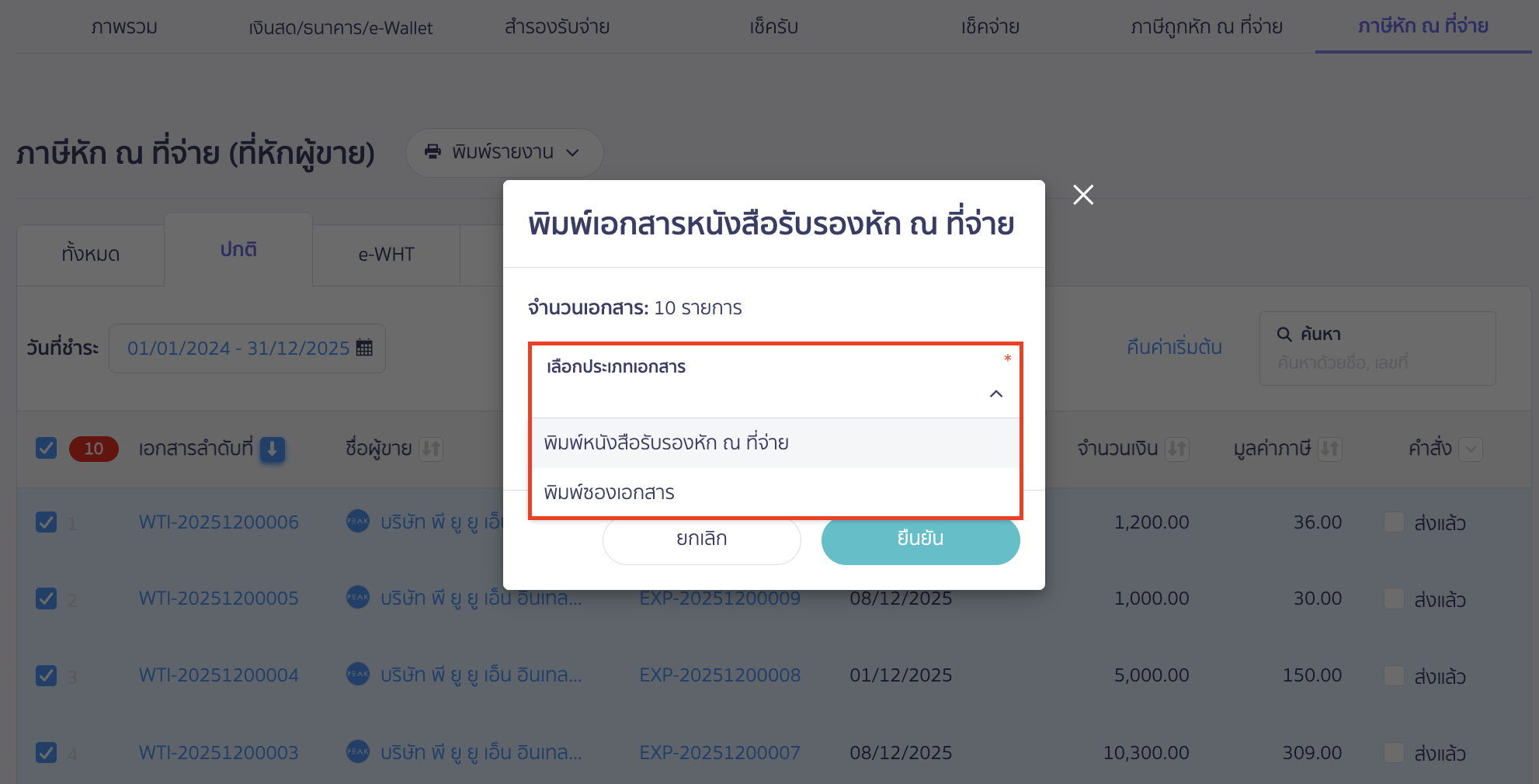Click the PEAK avatar icon beside บริษัท พี ยู ยู
The width and height of the screenshot is (1539, 784).
pyautogui.click(x=356, y=522)
